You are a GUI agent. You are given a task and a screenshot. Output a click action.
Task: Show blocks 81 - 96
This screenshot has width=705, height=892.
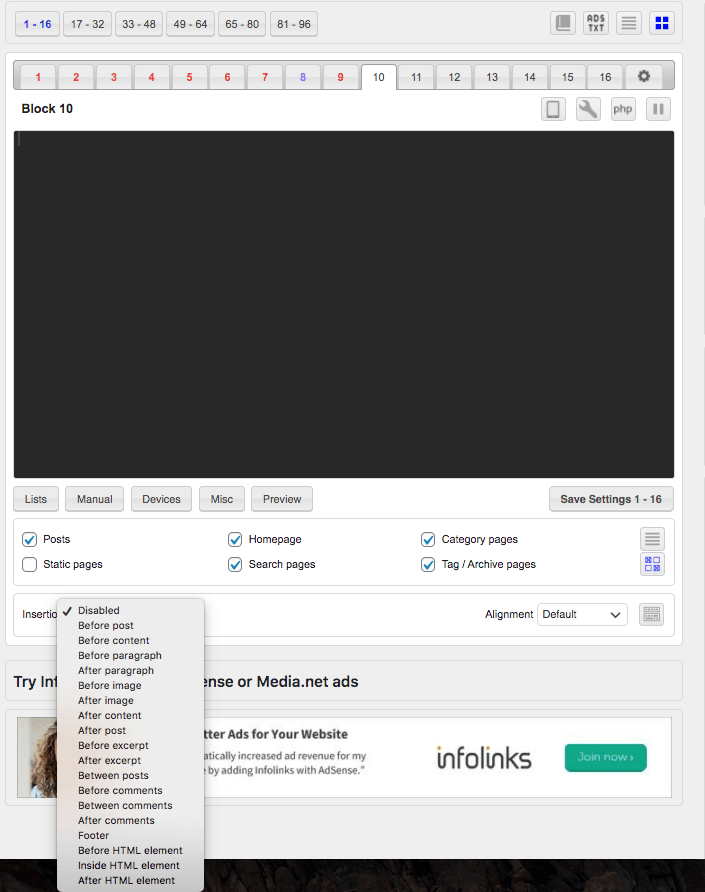point(294,24)
